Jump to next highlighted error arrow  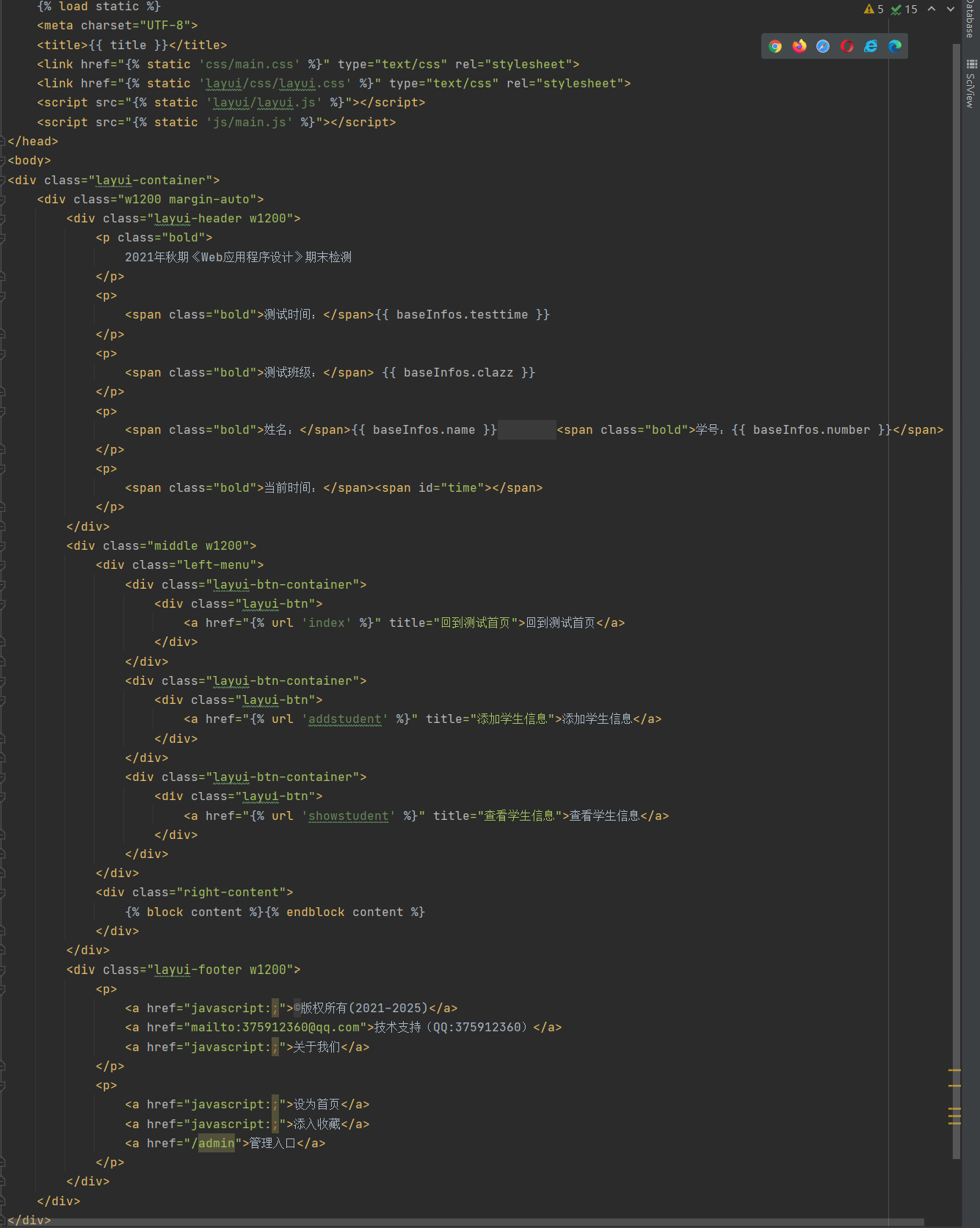point(951,9)
